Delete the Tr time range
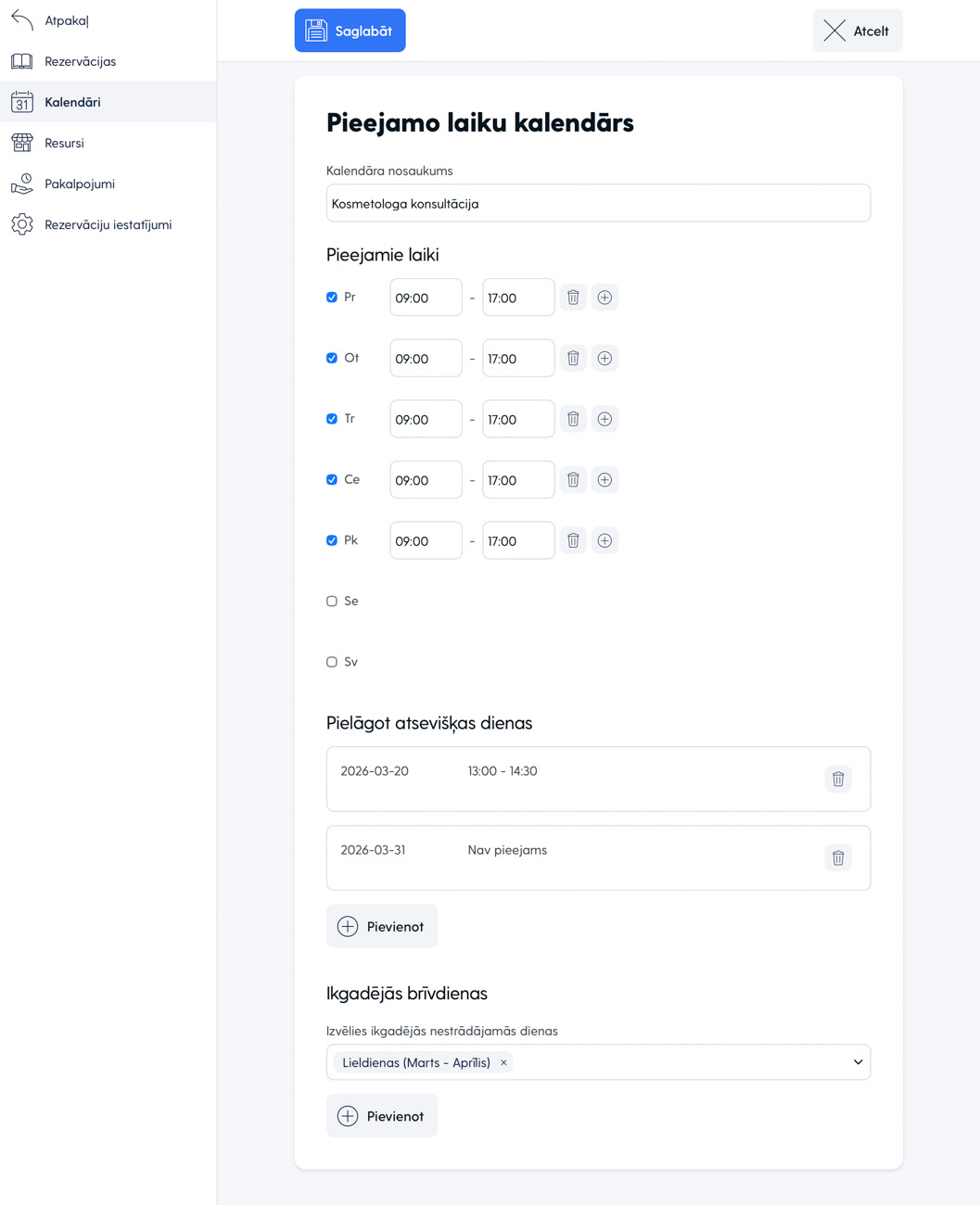The height and width of the screenshot is (1205, 980). 573,419
